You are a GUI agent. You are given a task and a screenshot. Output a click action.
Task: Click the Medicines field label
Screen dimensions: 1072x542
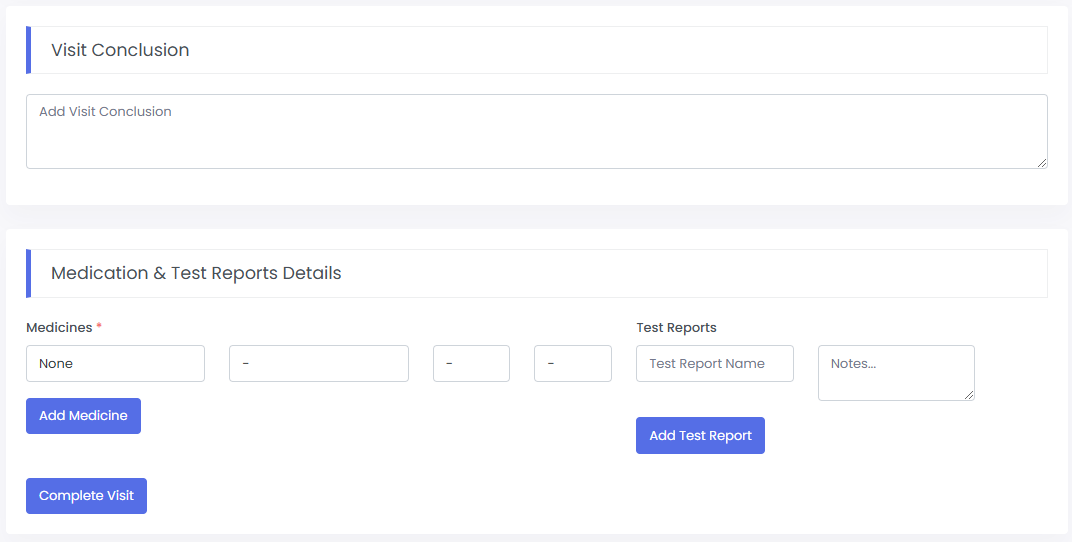point(59,328)
